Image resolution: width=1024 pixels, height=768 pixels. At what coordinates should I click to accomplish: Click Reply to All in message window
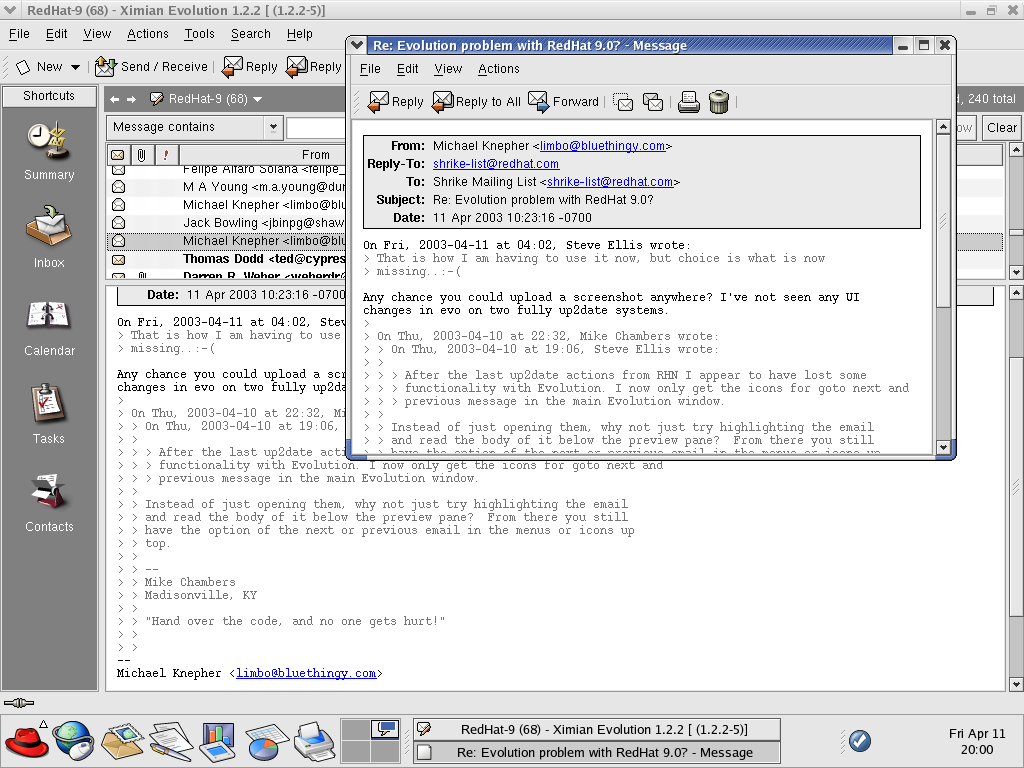[477, 102]
